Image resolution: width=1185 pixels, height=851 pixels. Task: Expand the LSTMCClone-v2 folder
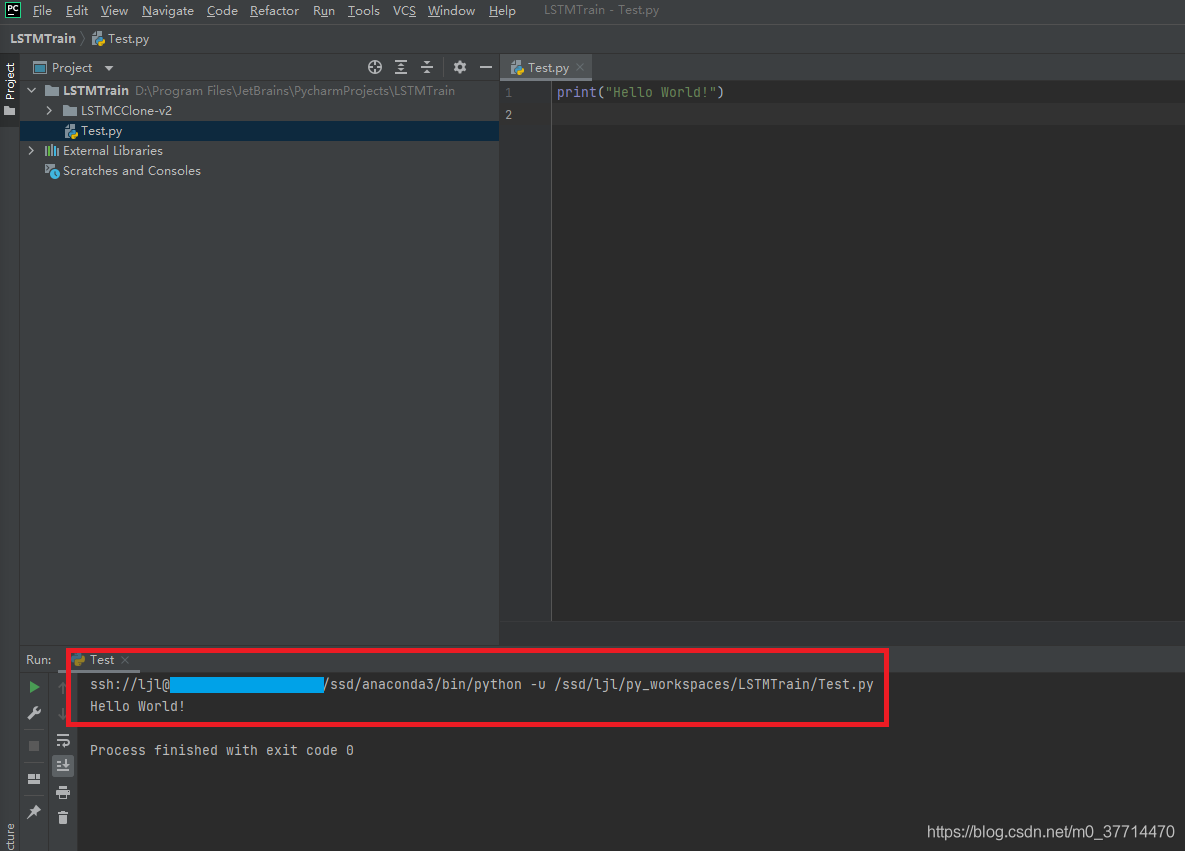(x=49, y=111)
